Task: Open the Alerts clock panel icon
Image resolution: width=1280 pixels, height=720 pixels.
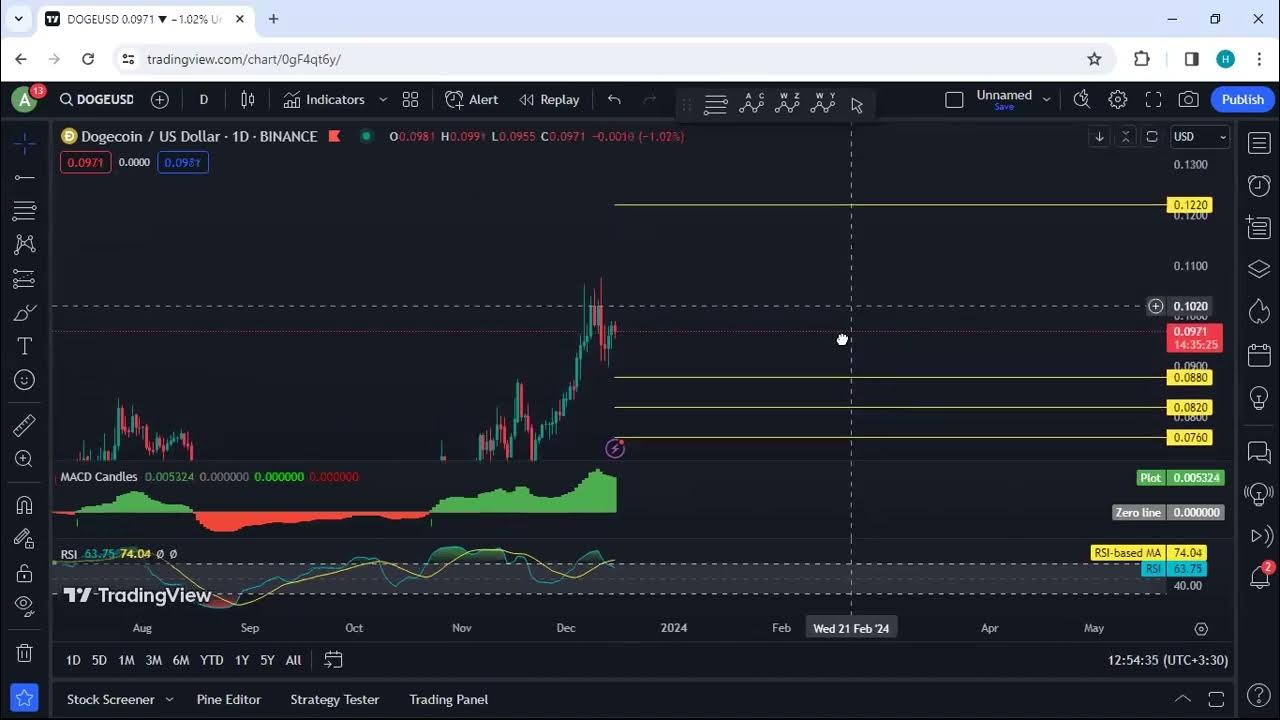Action: 1259,186
